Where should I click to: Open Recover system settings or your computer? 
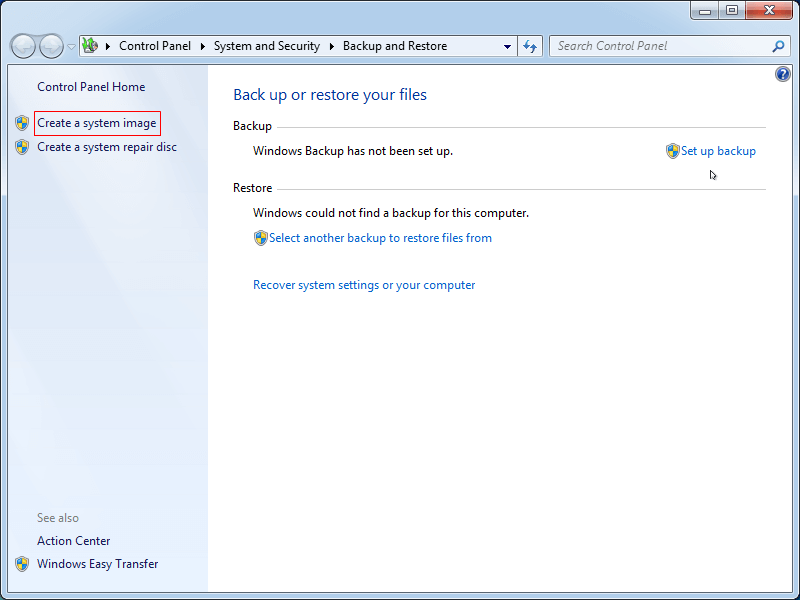364,285
